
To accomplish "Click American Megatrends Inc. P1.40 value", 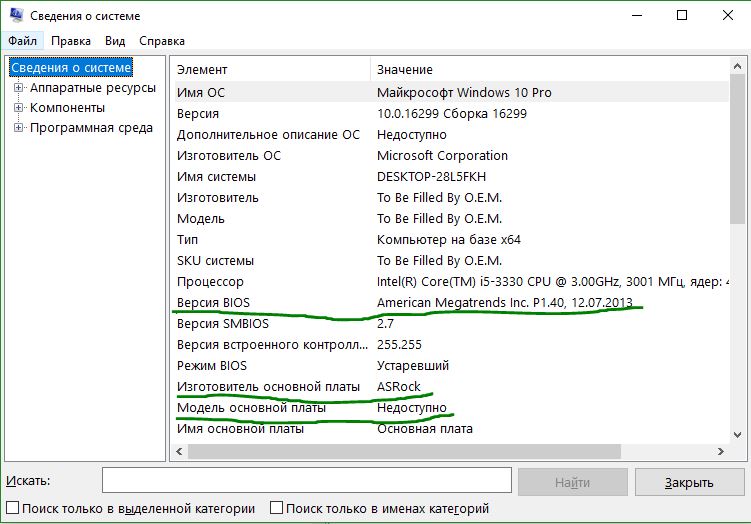I will tap(505, 303).
